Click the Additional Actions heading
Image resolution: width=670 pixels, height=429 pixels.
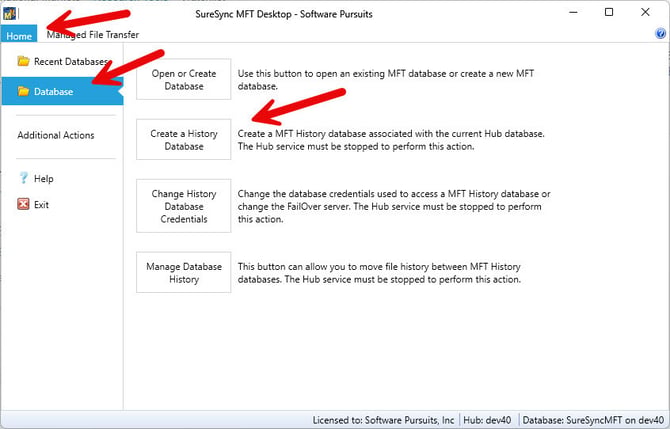click(x=56, y=135)
